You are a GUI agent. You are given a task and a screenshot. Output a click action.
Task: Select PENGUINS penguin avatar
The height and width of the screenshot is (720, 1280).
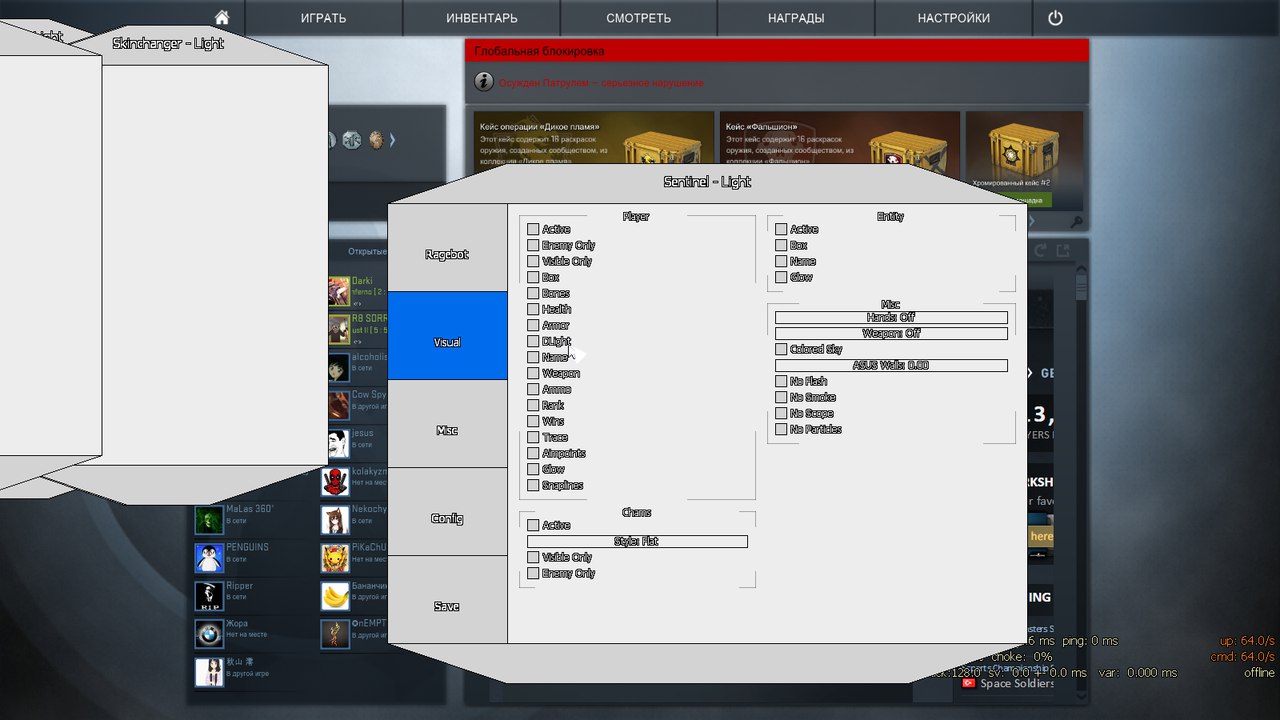(209, 557)
